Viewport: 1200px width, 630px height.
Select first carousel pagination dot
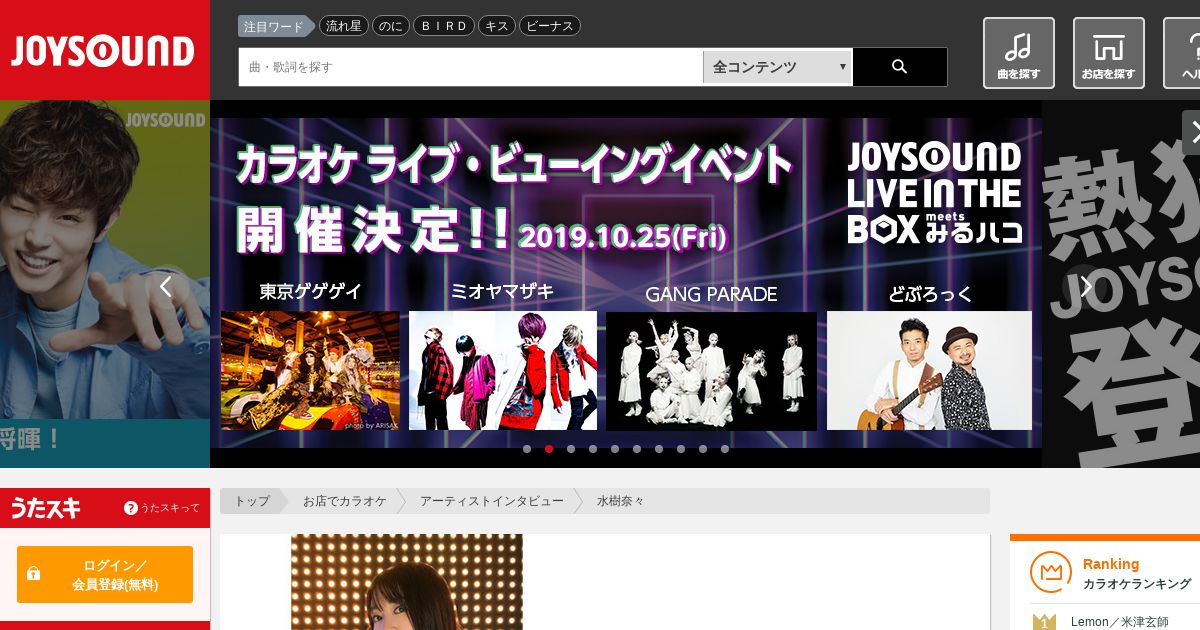pos(527,449)
